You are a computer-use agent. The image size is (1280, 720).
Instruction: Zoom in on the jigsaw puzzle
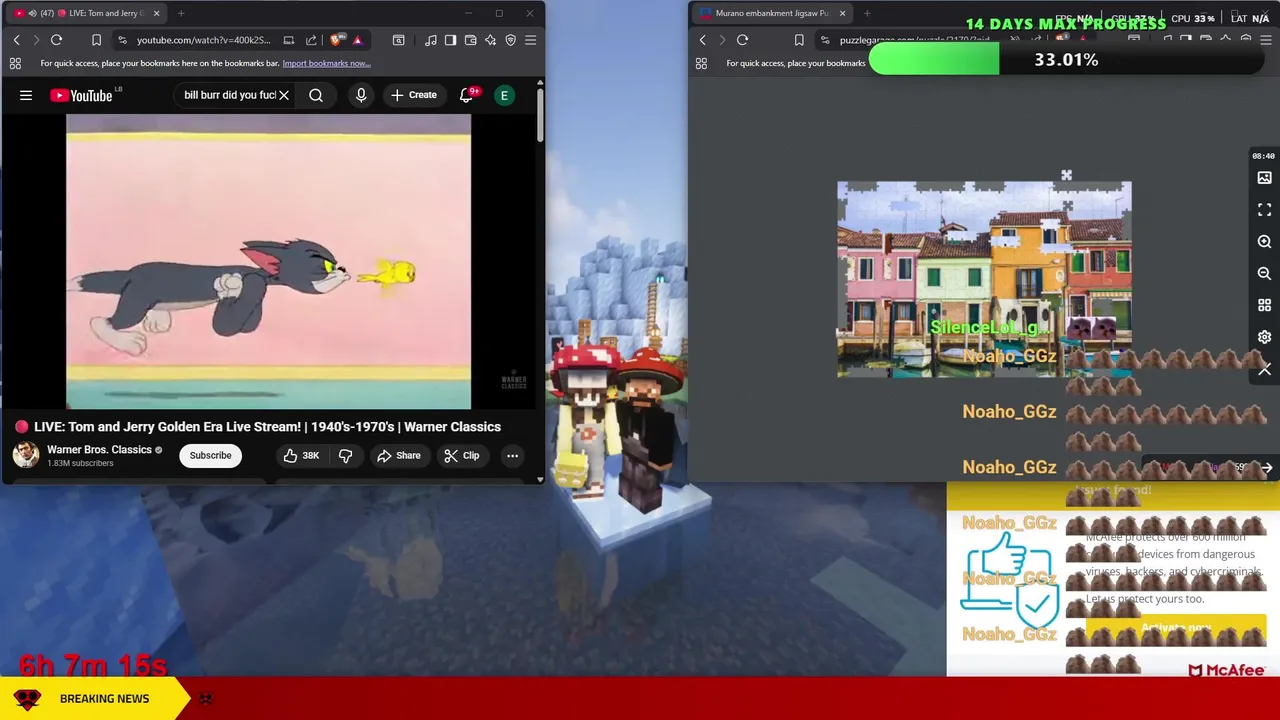pos(1264,242)
